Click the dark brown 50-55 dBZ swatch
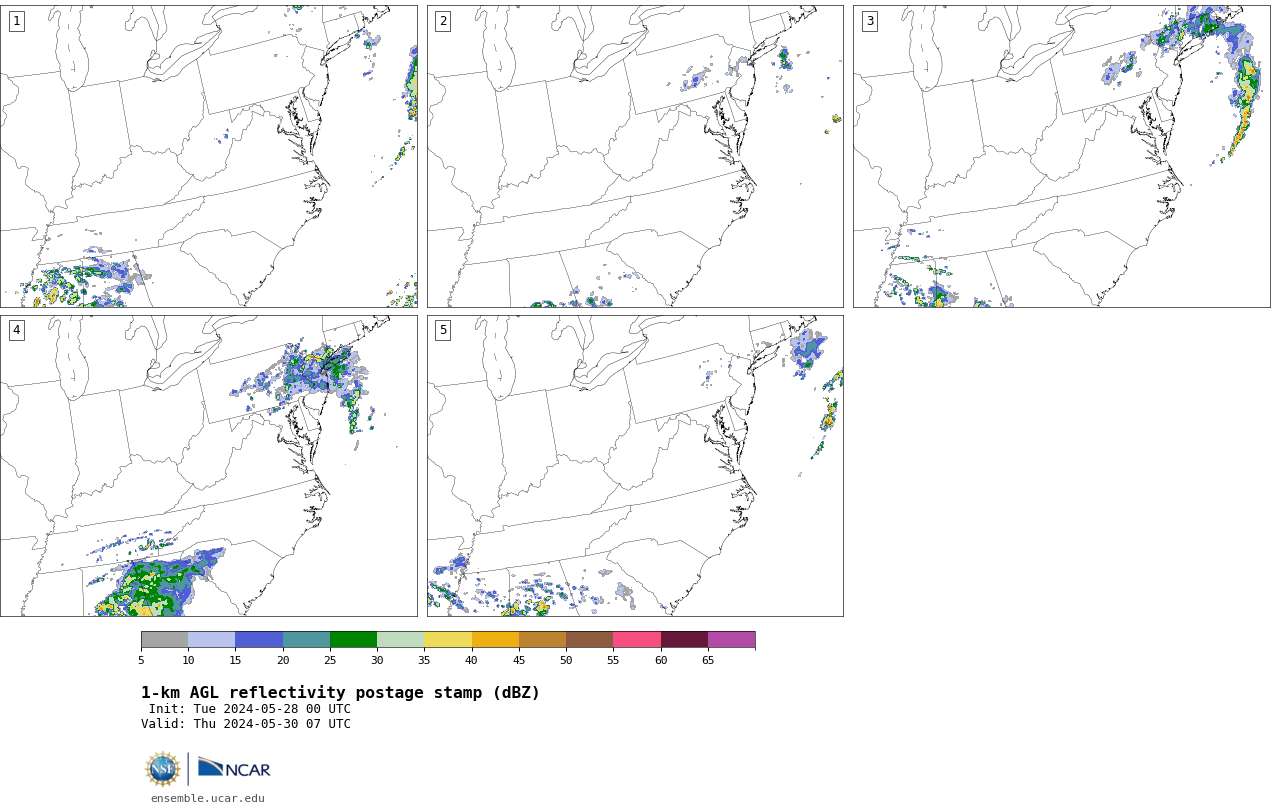 click(589, 640)
